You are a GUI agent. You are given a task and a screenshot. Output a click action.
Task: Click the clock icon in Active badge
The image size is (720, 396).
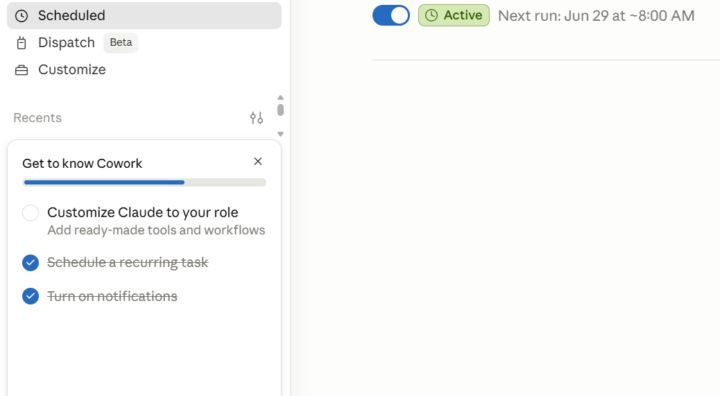pyautogui.click(x=431, y=16)
